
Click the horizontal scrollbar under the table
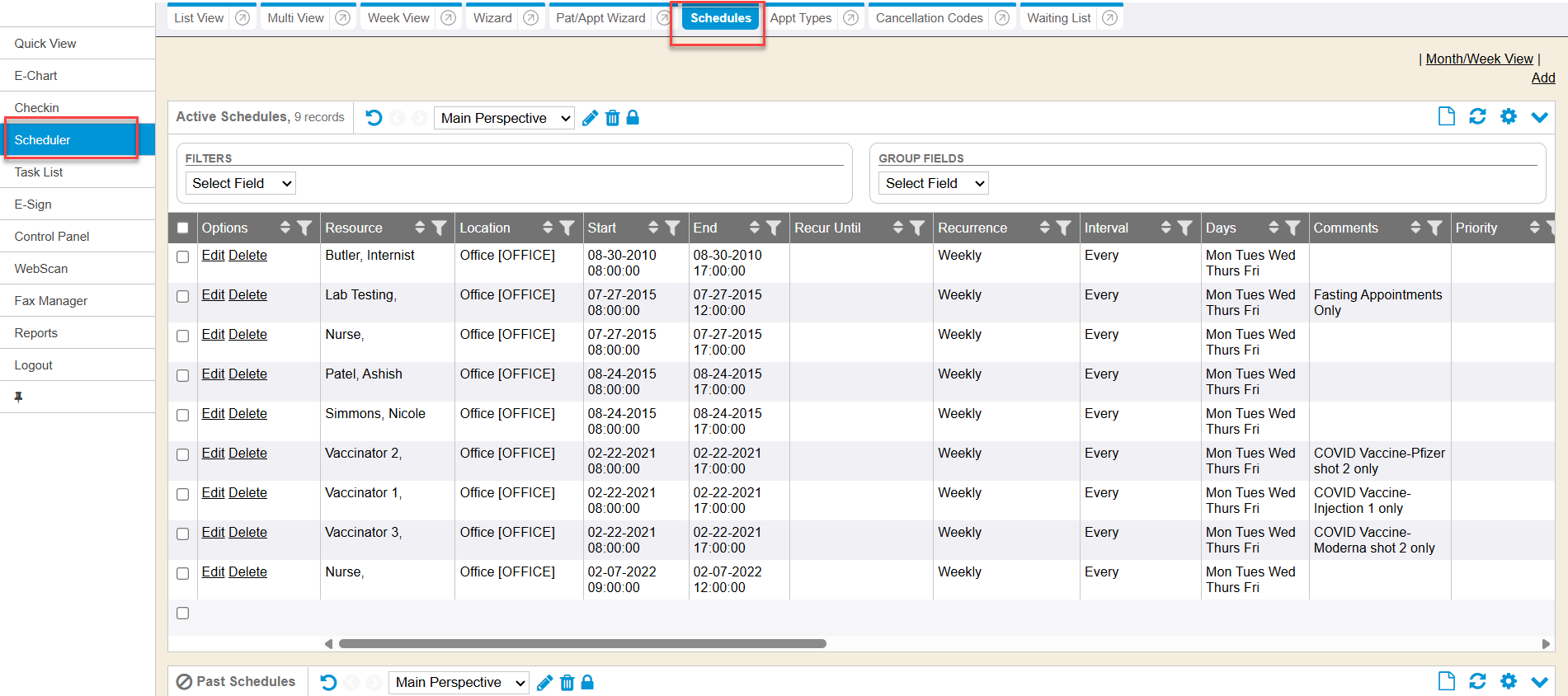(x=582, y=644)
